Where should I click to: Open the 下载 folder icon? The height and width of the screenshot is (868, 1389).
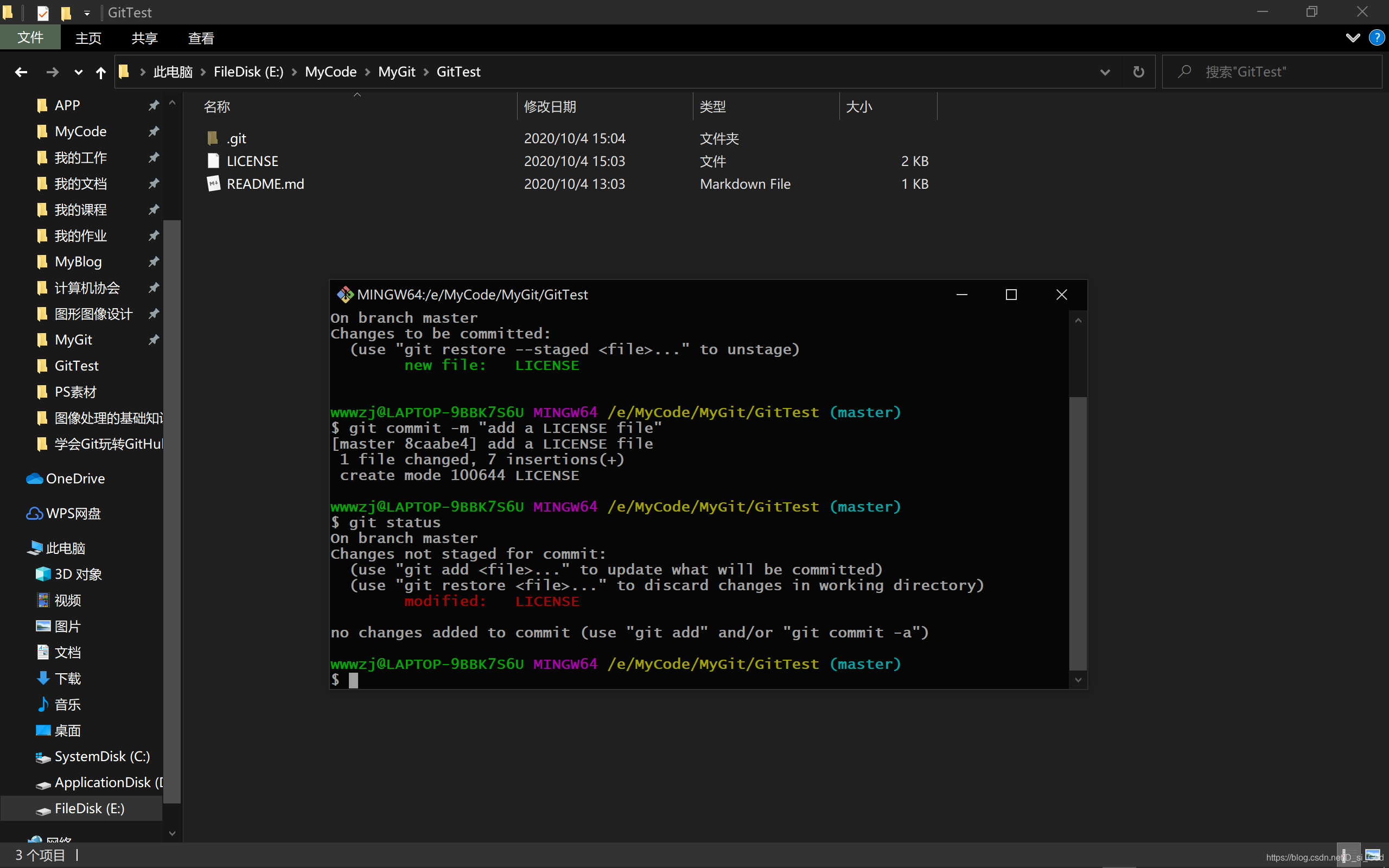[x=43, y=679]
